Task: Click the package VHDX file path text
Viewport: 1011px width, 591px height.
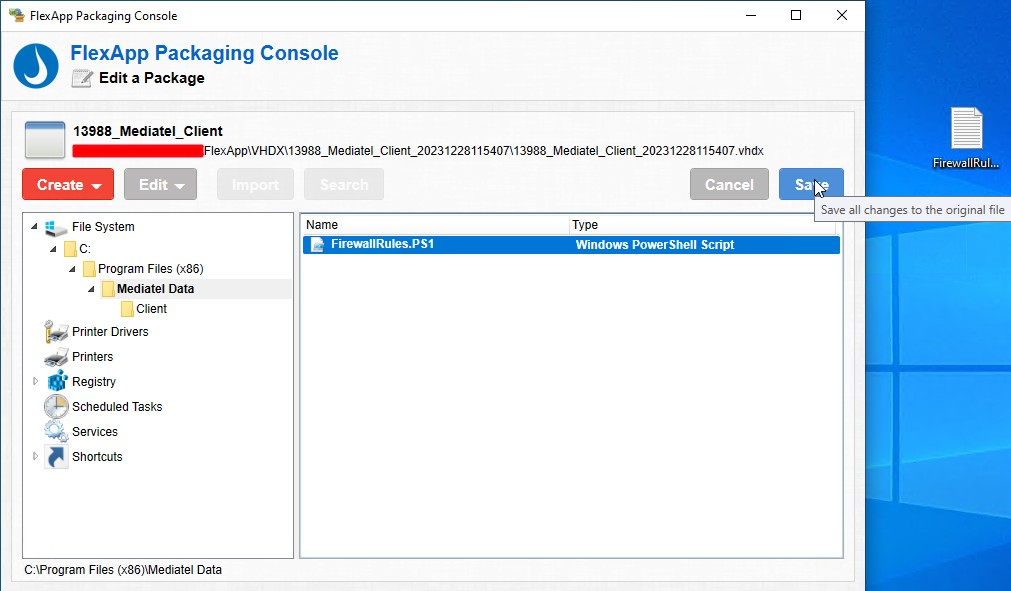Action: click(x=484, y=151)
